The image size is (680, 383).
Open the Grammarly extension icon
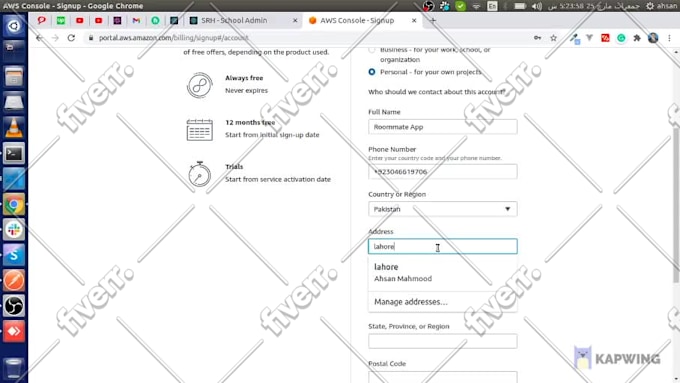(x=621, y=38)
